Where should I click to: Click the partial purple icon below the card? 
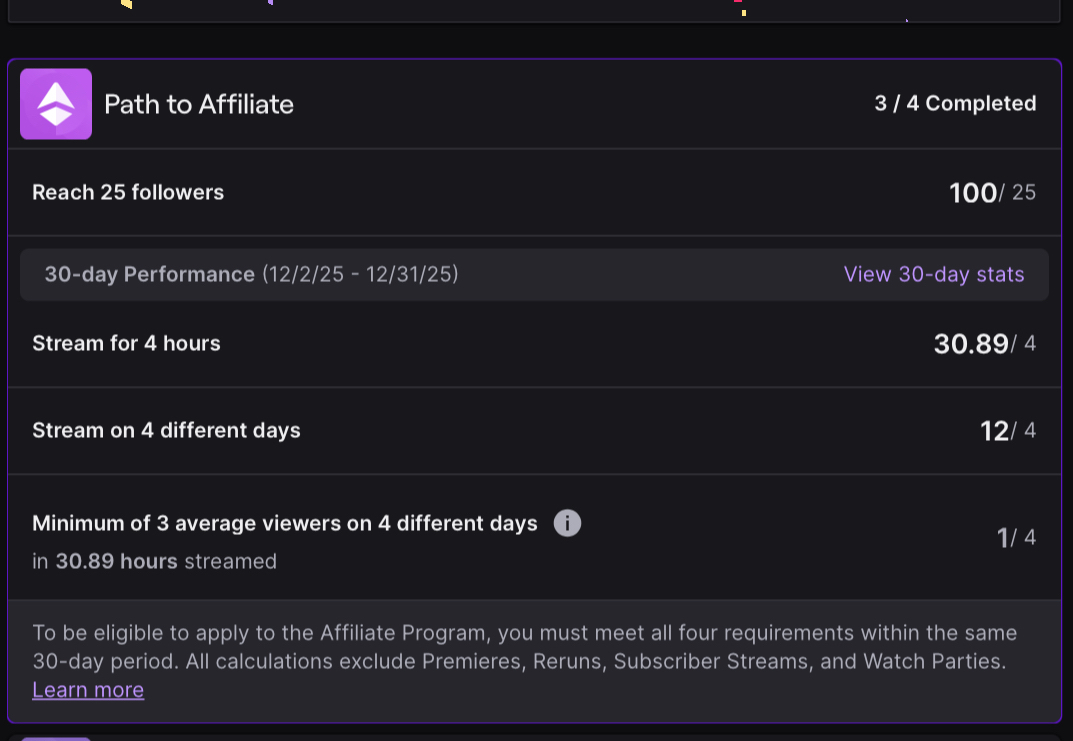coord(56,738)
